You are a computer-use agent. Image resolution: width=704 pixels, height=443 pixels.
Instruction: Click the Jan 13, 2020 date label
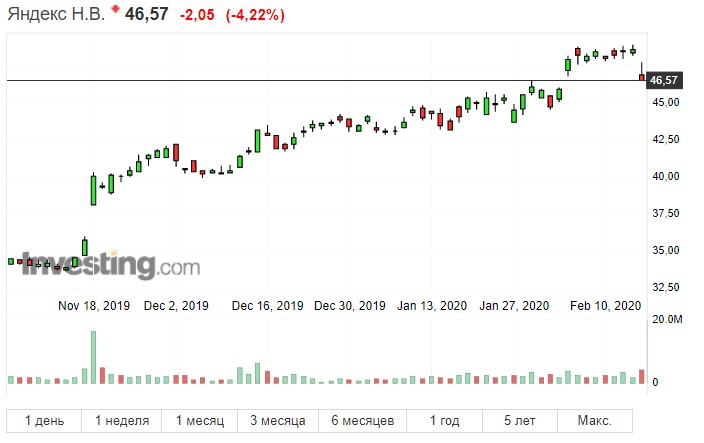pyautogui.click(x=432, y=306)
